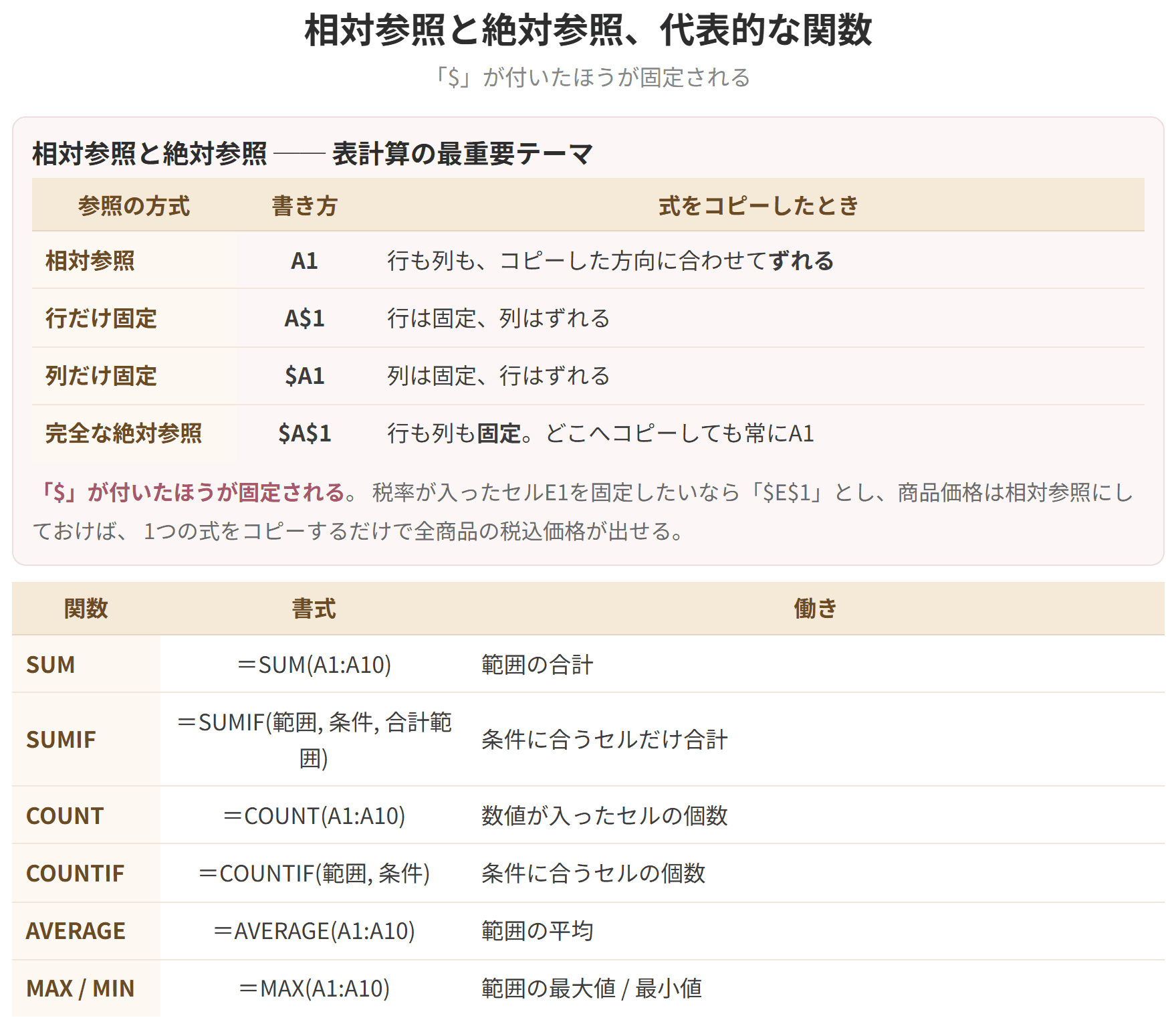The image size is (1176, 1028).
Task: Select function name COUNT
Action: (65, 816)
